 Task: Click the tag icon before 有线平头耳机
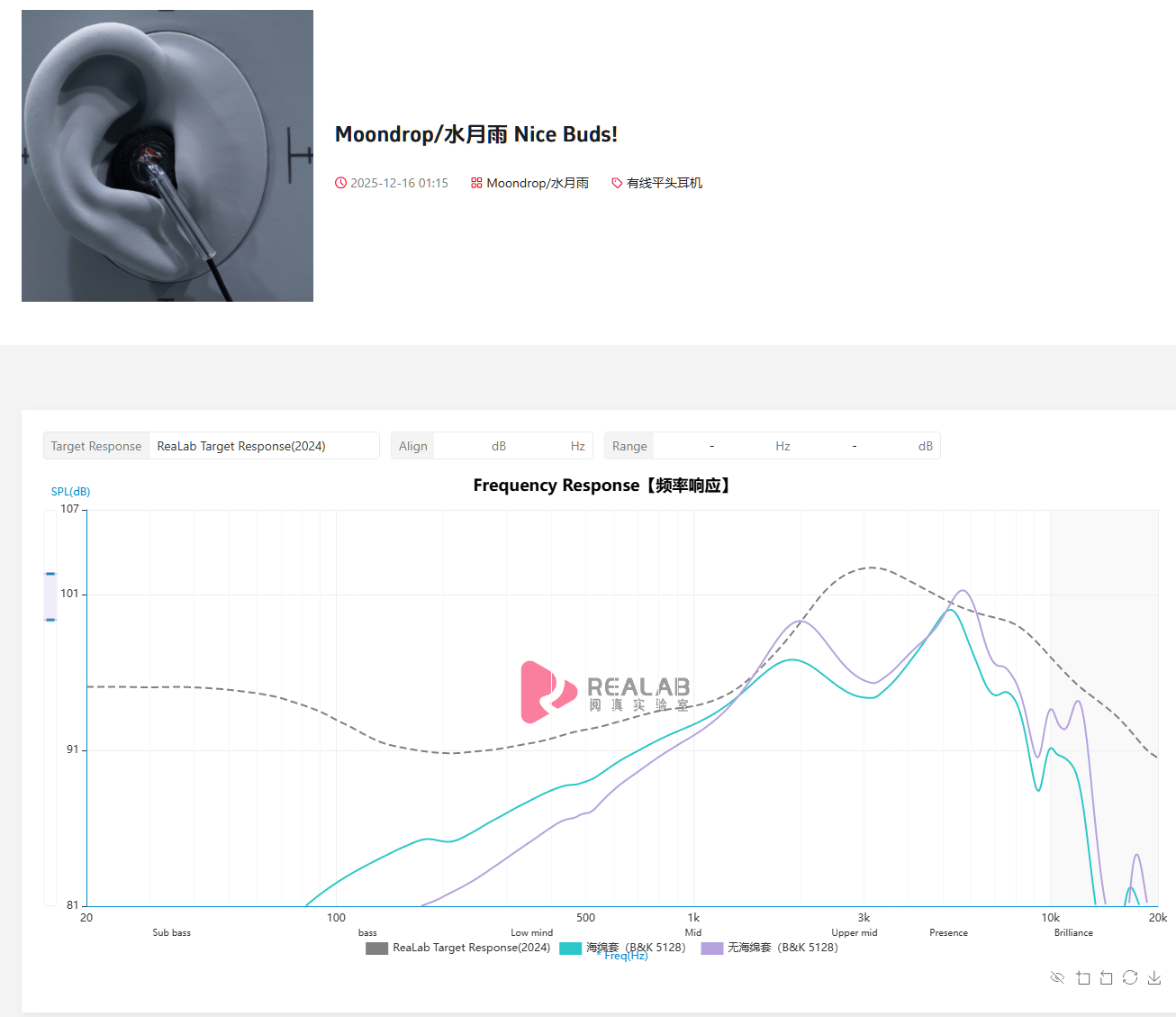click(617, 183)
